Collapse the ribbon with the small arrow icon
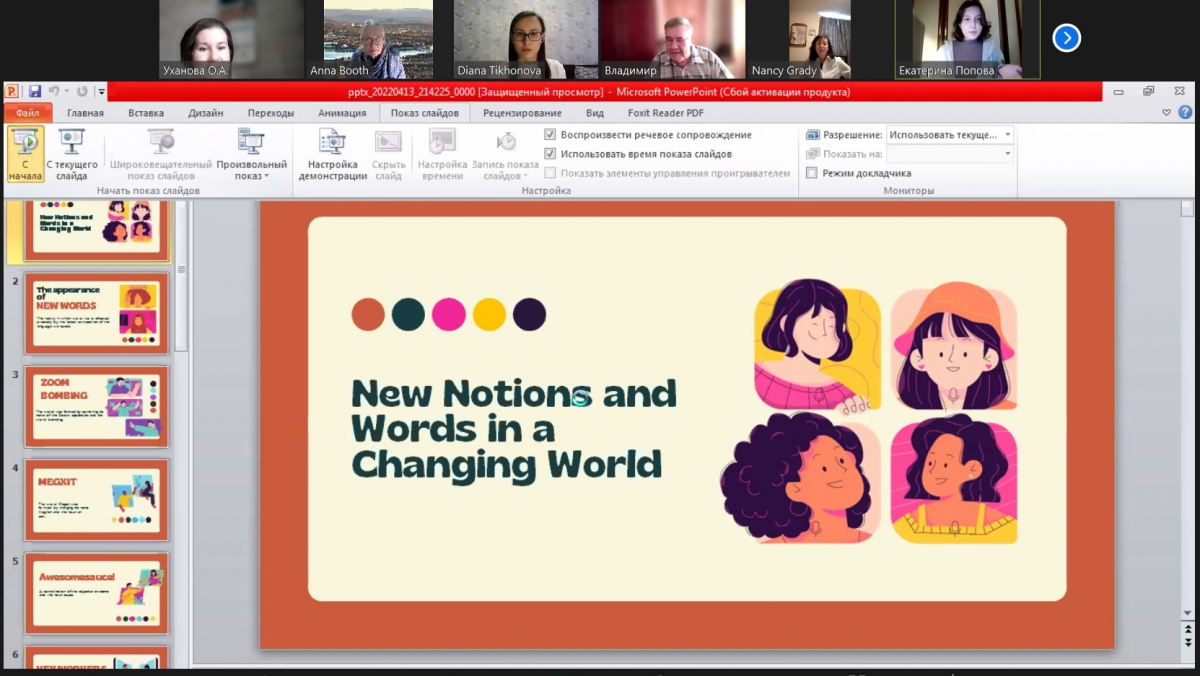Screen dimensions: 1200x676 coord(1167,113)
